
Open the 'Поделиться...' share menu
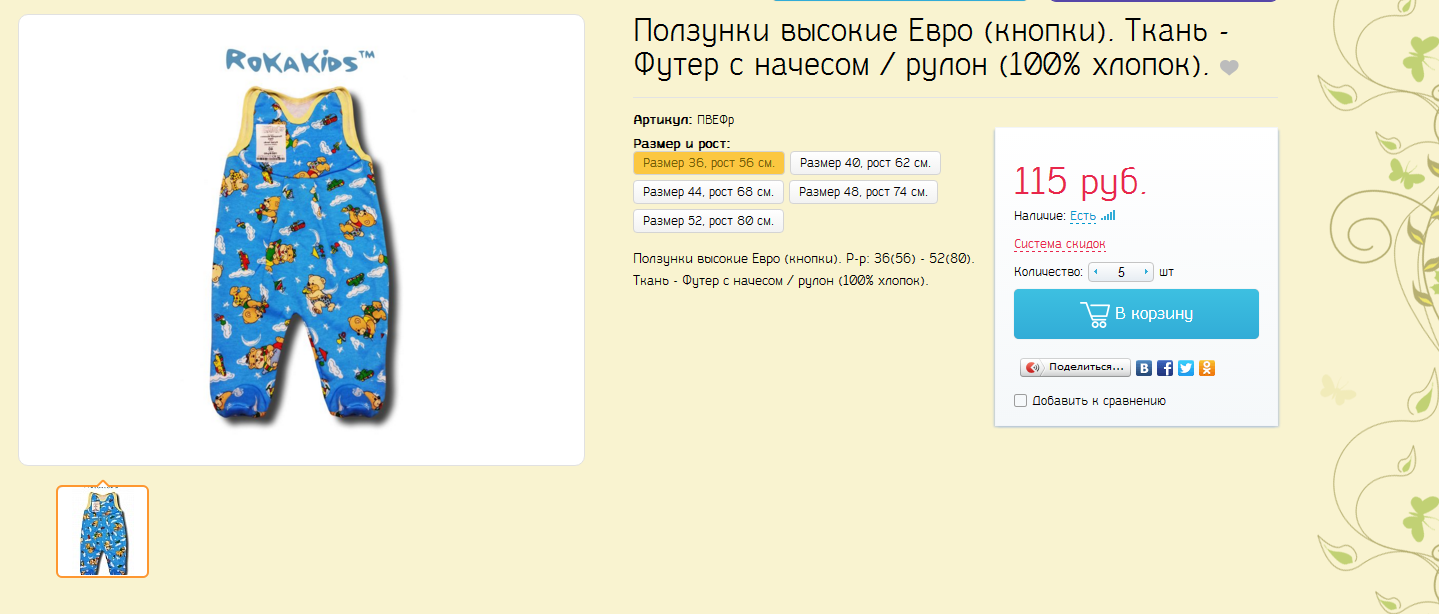(1075, 368)
